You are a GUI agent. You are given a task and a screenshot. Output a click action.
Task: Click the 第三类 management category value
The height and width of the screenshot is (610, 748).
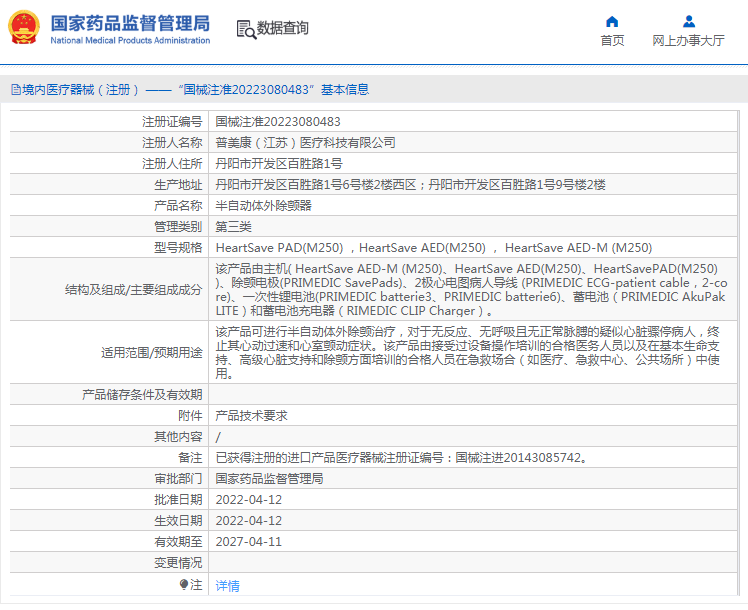[235, 226]
